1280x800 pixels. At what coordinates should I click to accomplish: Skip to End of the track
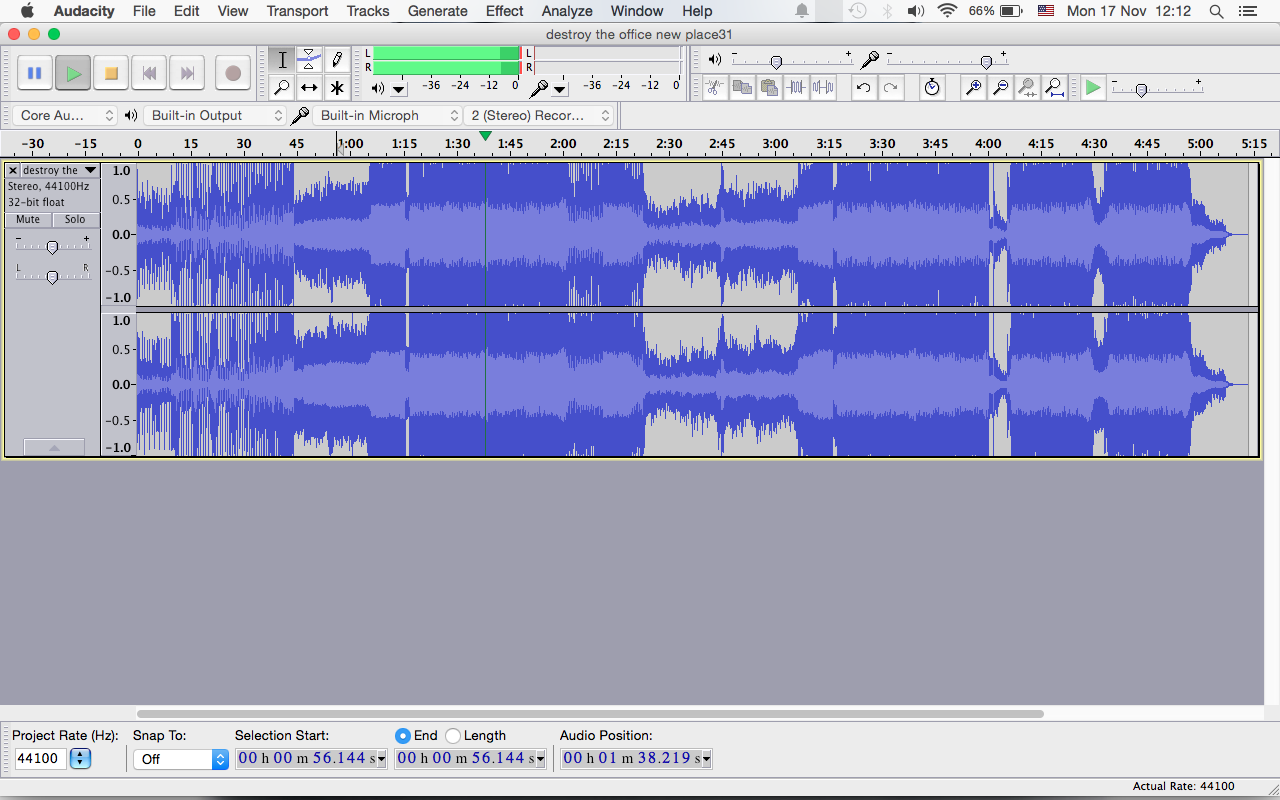click(187, 73)
